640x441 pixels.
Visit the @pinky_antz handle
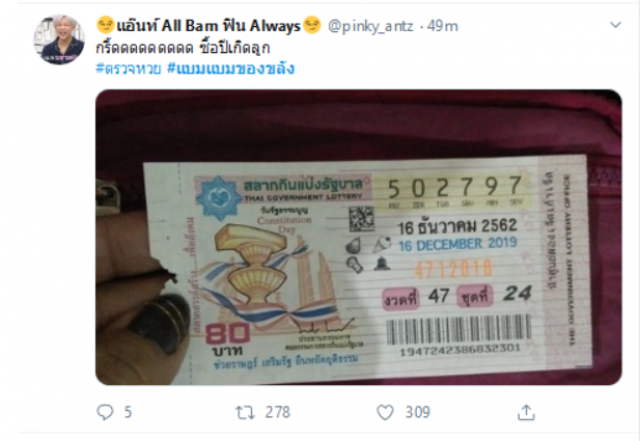(371, 26)
